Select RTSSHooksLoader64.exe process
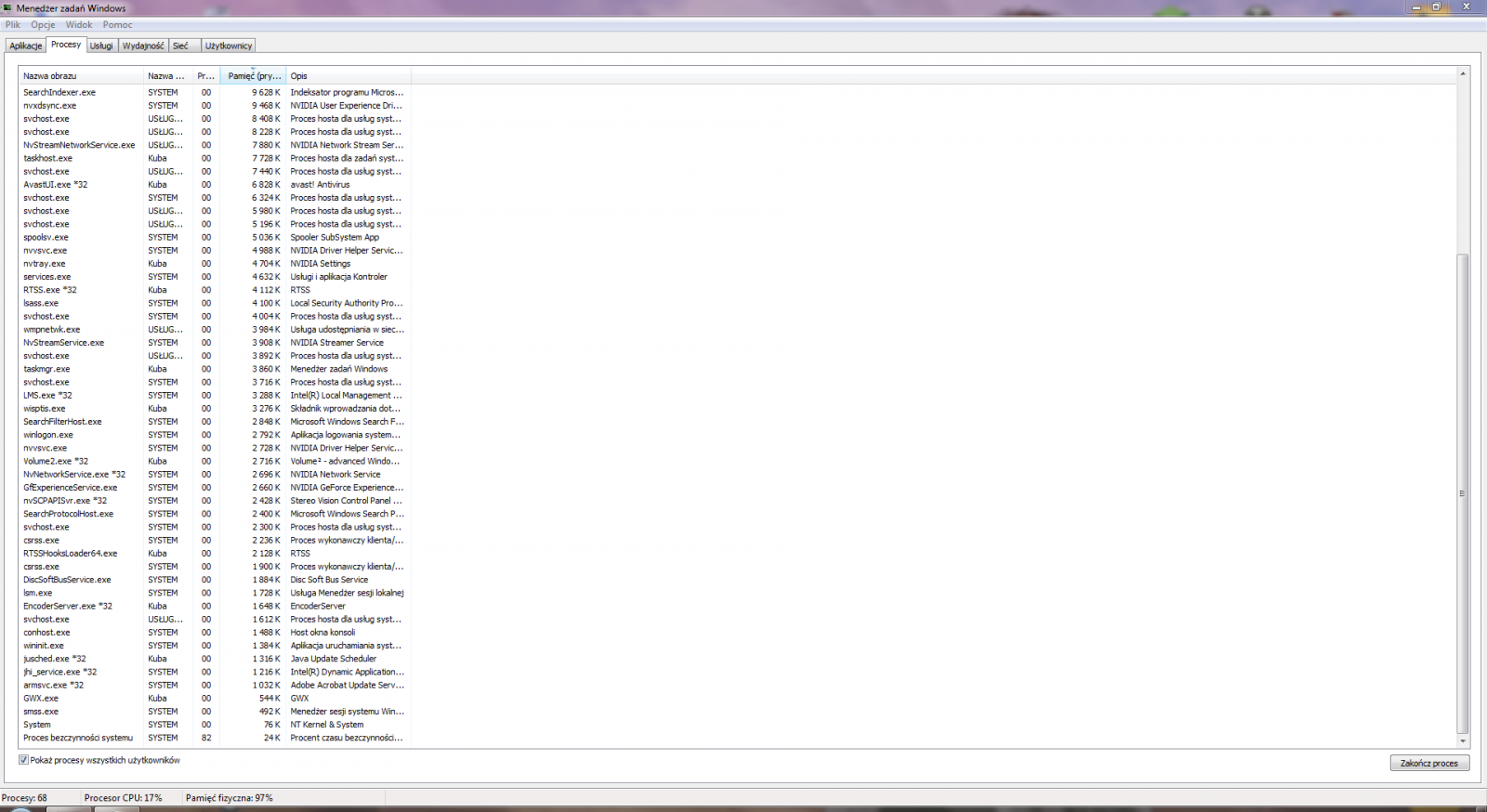1487x812 pixels. pos(214,553)
